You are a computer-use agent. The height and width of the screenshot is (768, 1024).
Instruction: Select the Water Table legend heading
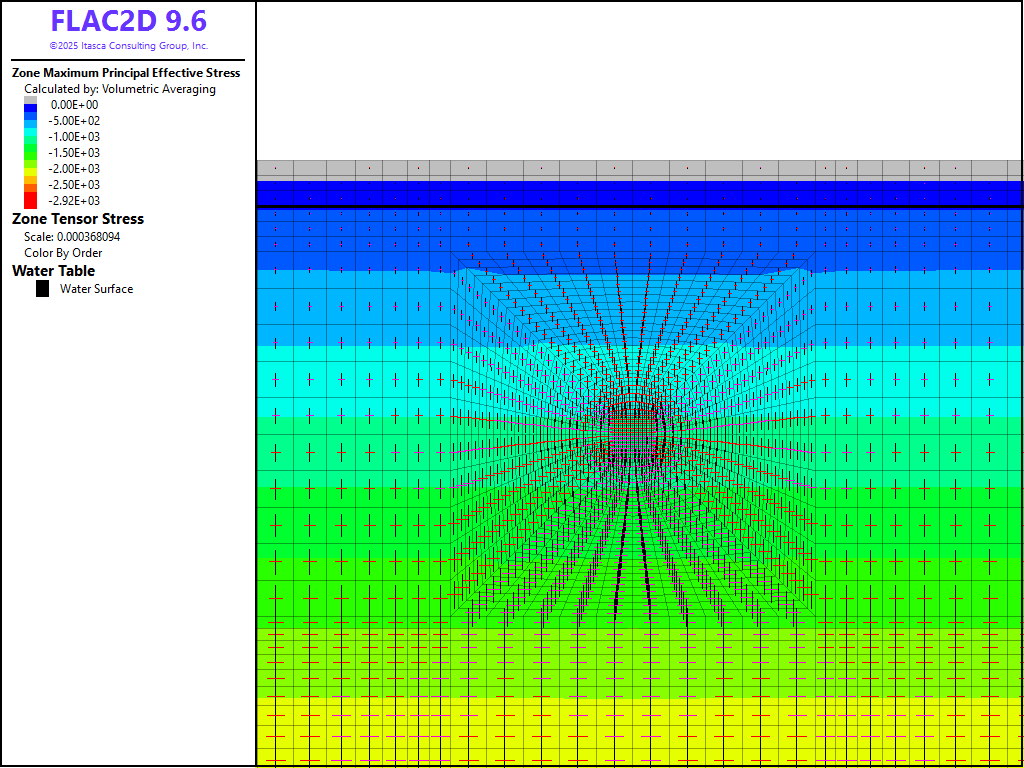[x=54, y=271]
